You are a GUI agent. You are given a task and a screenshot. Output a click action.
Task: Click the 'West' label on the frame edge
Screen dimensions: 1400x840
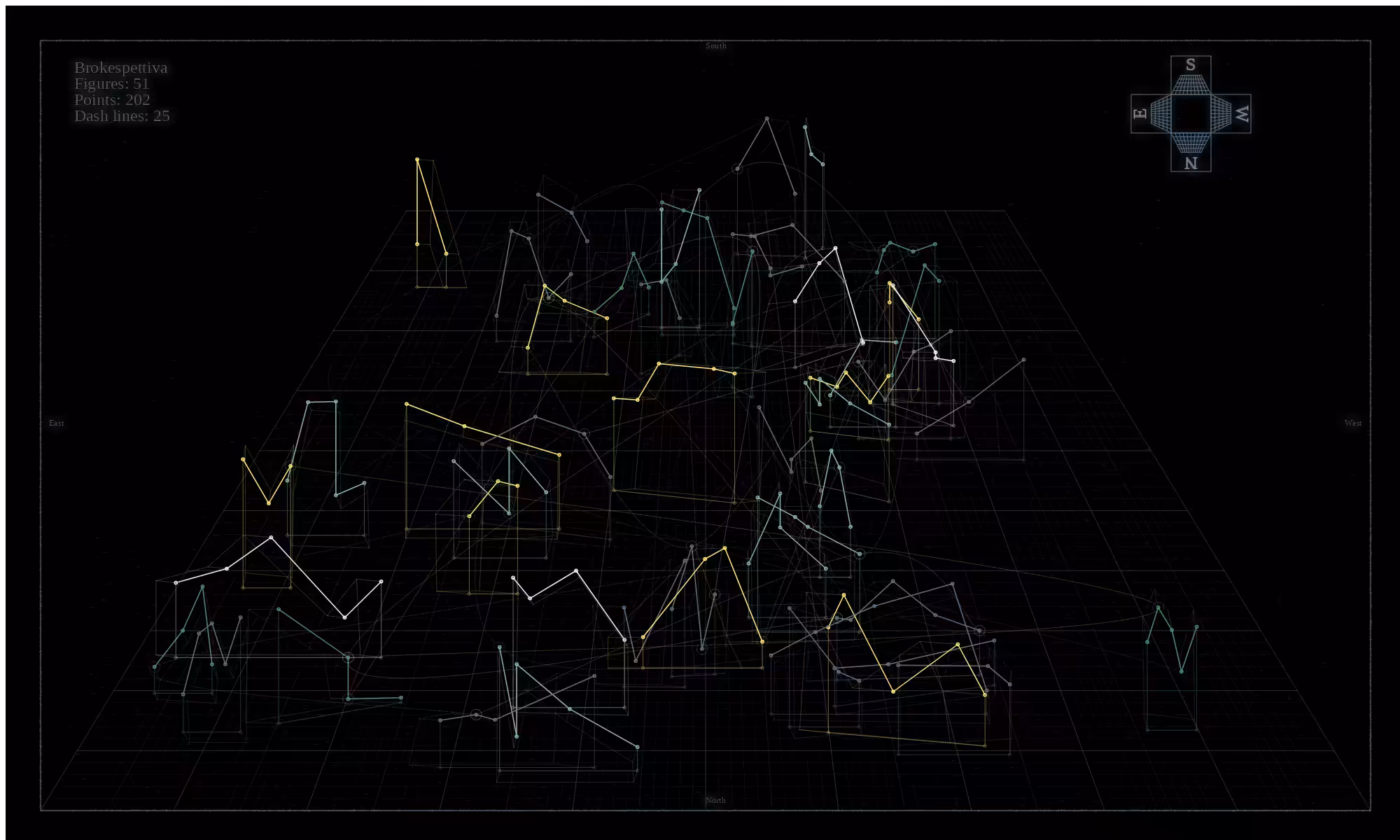pos(1353,423)
